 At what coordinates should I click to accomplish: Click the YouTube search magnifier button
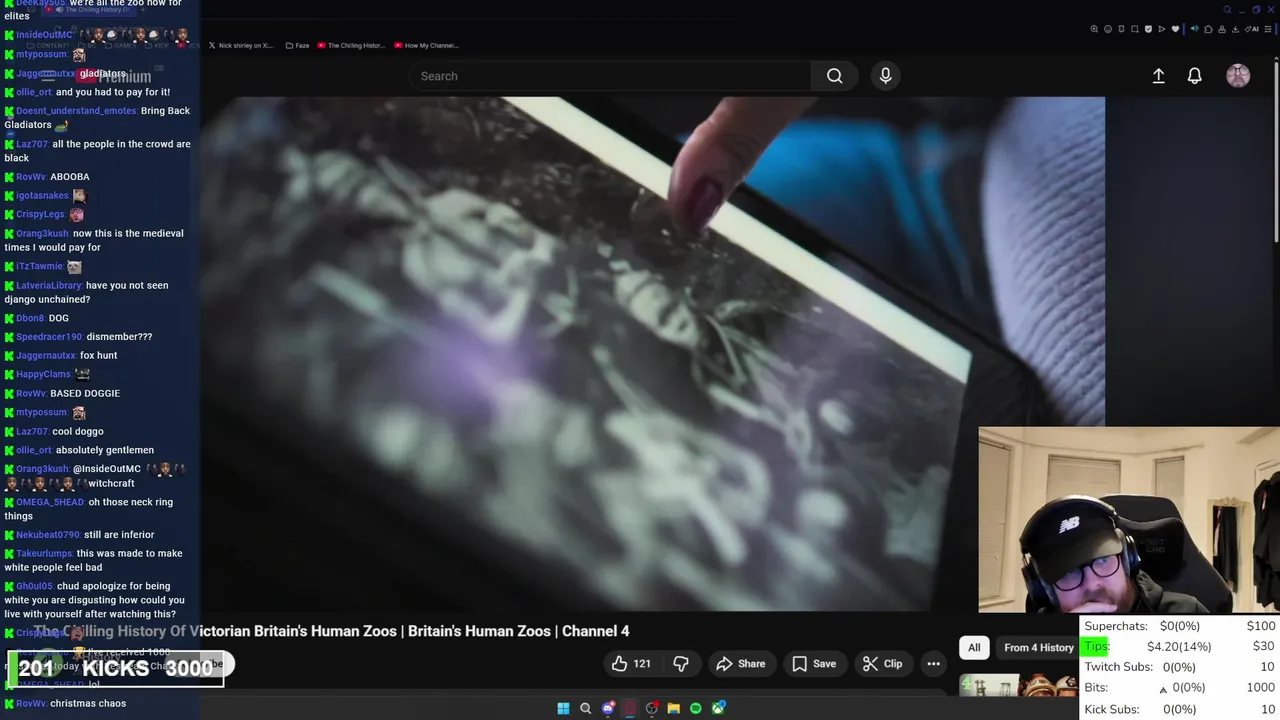coord(835,76)
